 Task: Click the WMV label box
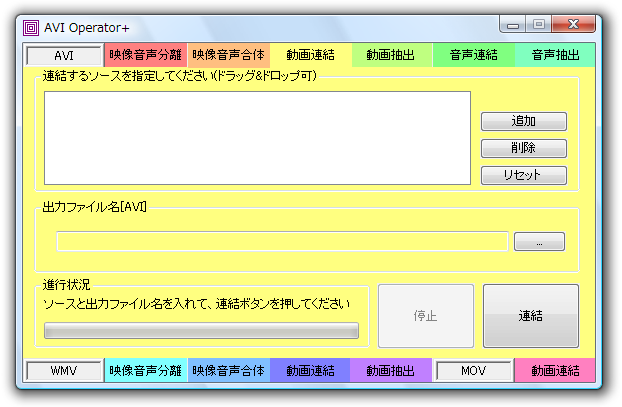[x=64, y=371]
